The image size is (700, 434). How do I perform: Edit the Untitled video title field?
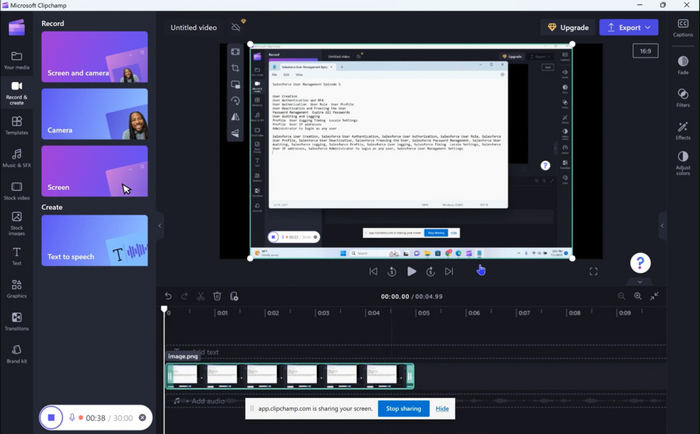pos(193,27)
